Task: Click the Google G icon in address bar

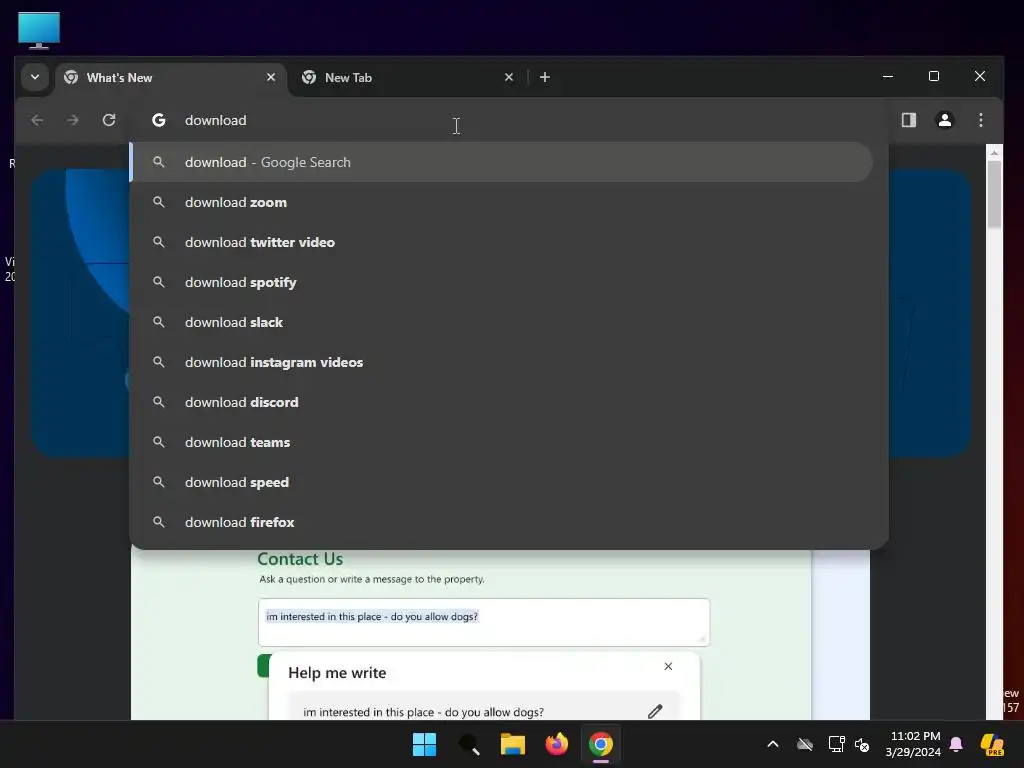Action: click(x=159, y=120)
